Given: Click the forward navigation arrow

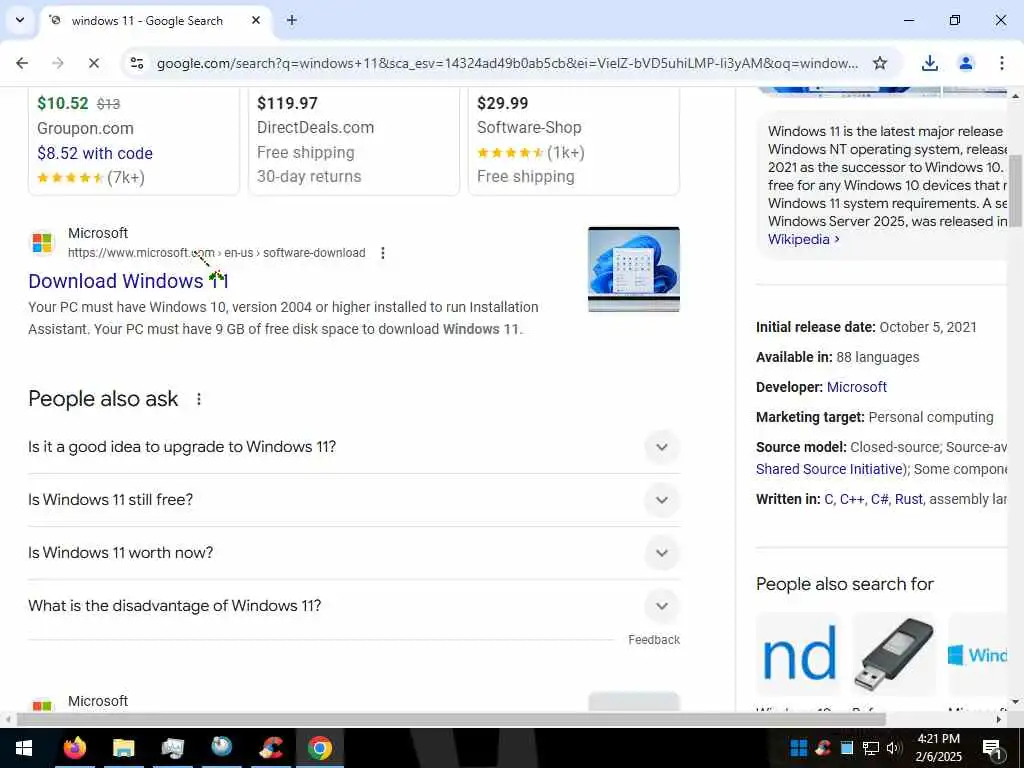Looking at the screenshot, I should coord(58,63).
